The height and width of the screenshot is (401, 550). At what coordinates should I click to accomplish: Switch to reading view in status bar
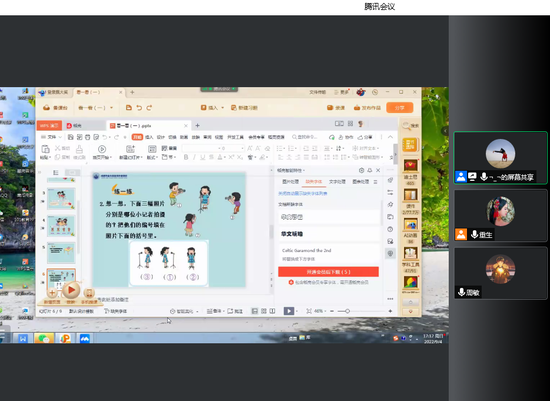(272, 311)
